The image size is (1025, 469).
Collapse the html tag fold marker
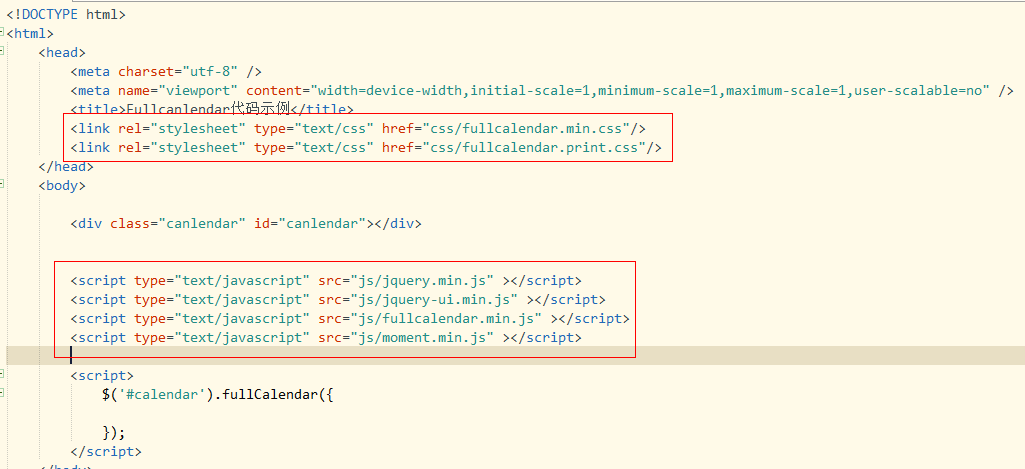(2, 31)
